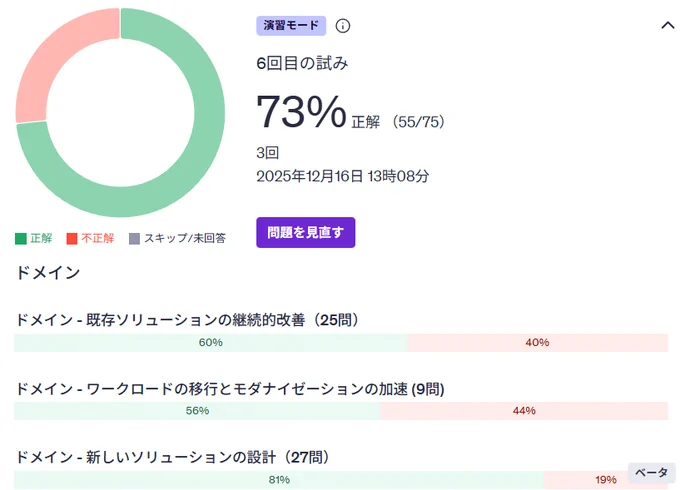The height and width of the screenshot is (490, 680).
Task: Click the 新しいソリューションの設計 domain heading
Action: pos(173,457)
